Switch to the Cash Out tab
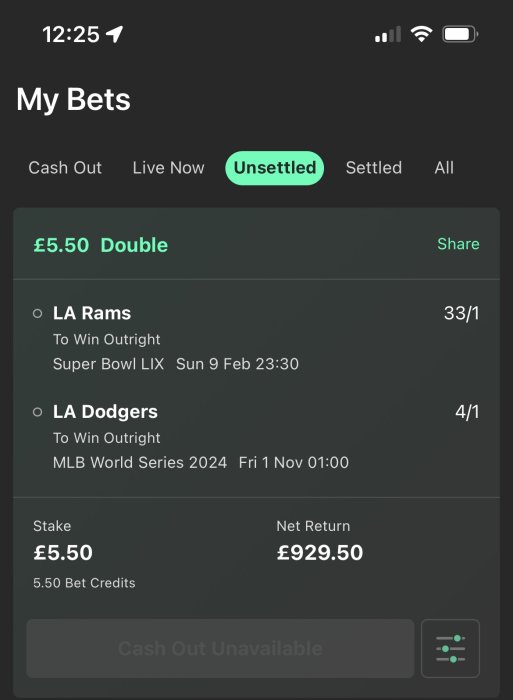 coord(65,168)
